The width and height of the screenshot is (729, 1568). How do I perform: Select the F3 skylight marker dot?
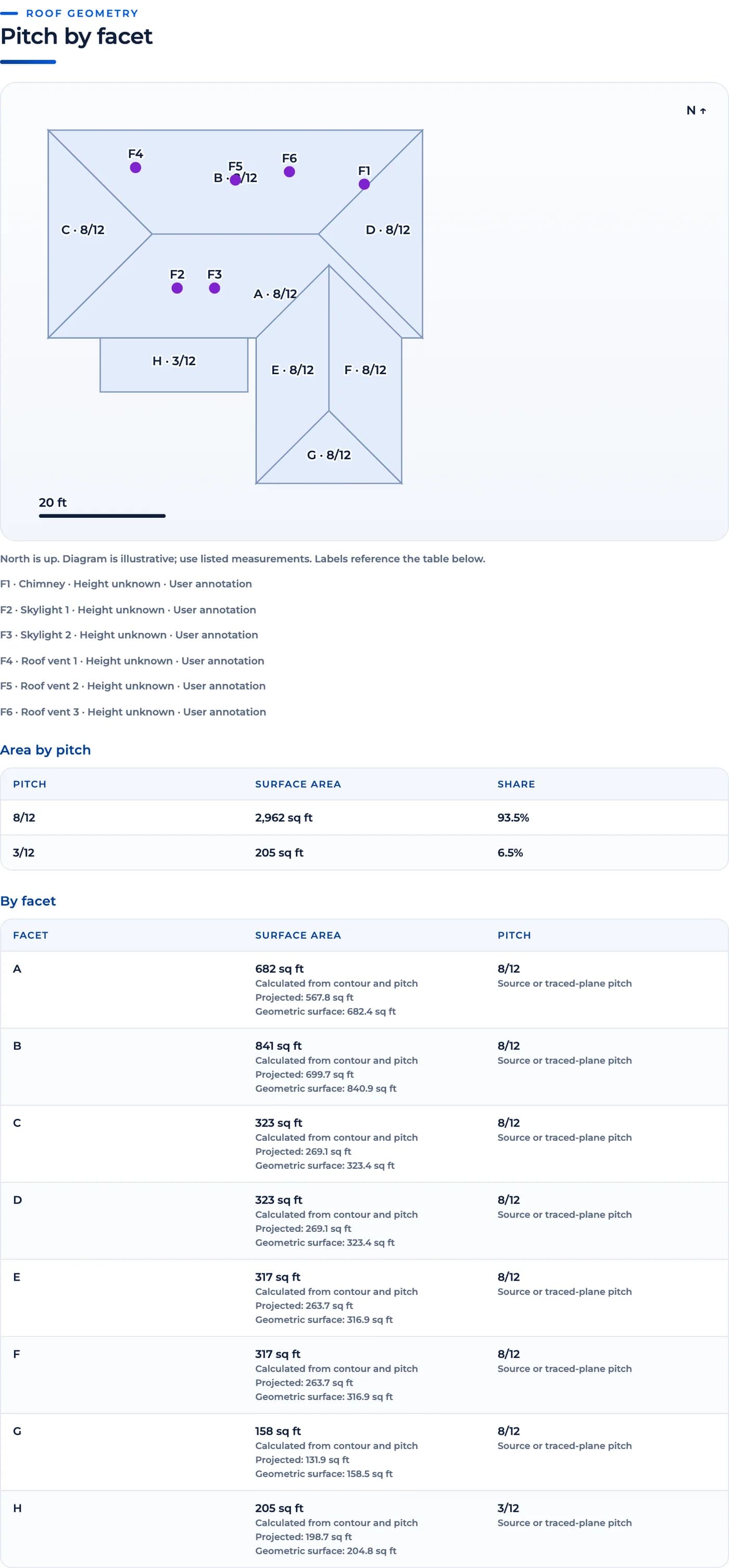tap(215, 288)
